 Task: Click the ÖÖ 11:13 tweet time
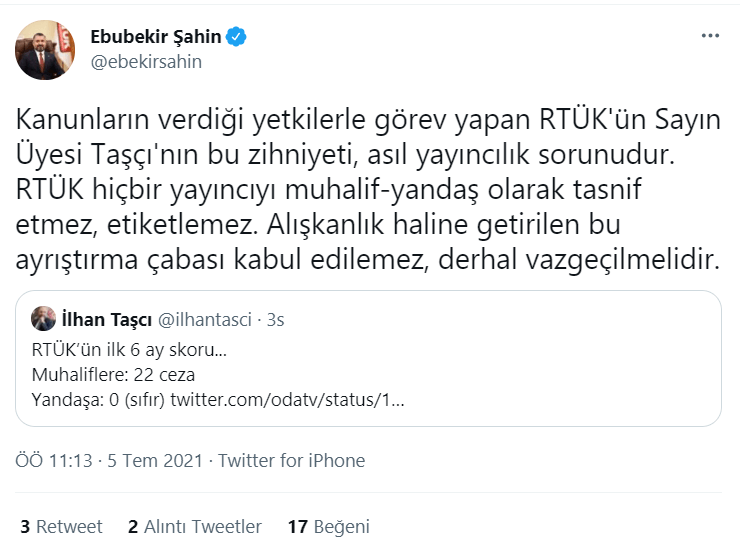[x=54, y=461]
